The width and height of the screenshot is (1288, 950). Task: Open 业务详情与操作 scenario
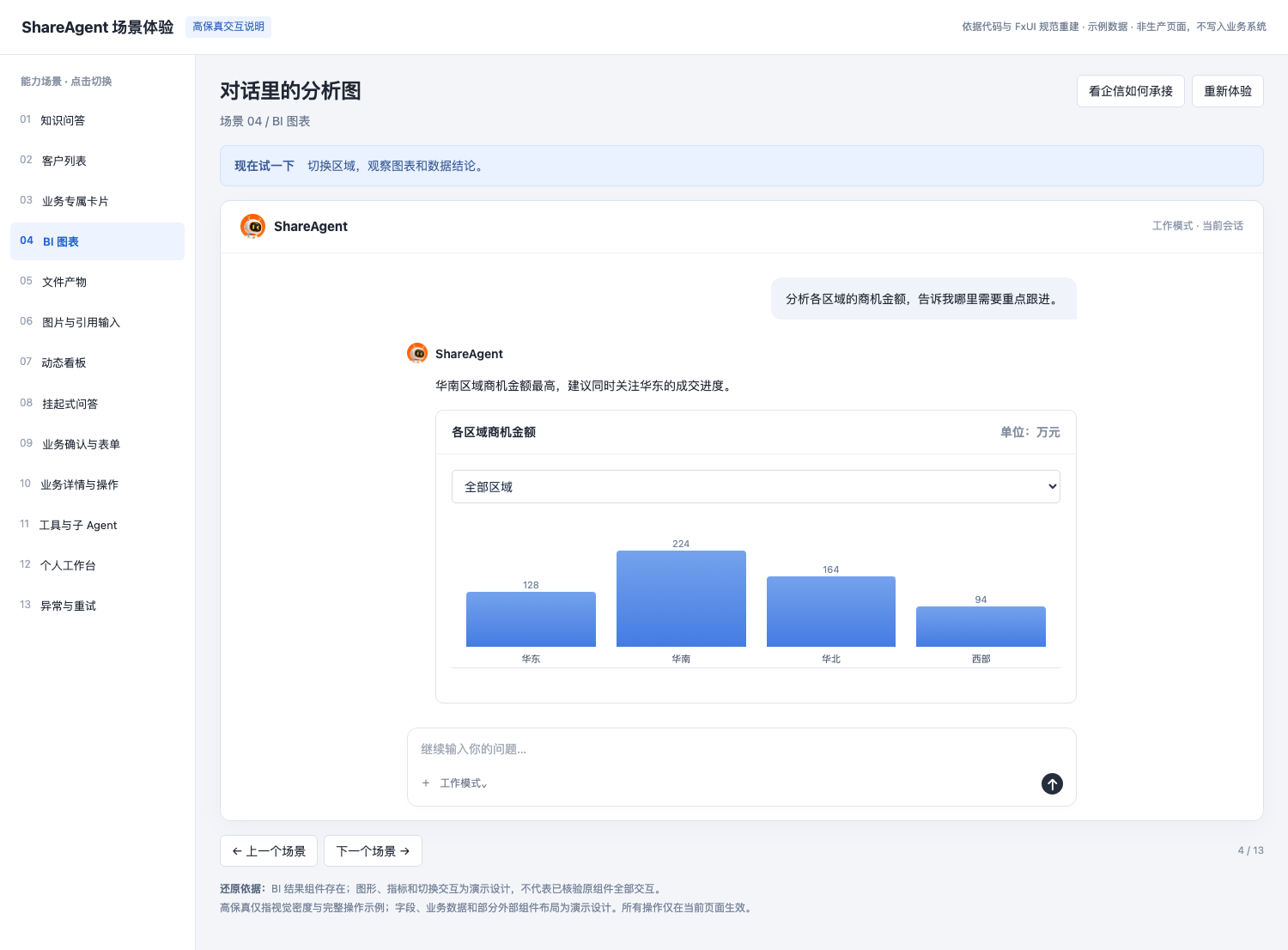(97, 484)
